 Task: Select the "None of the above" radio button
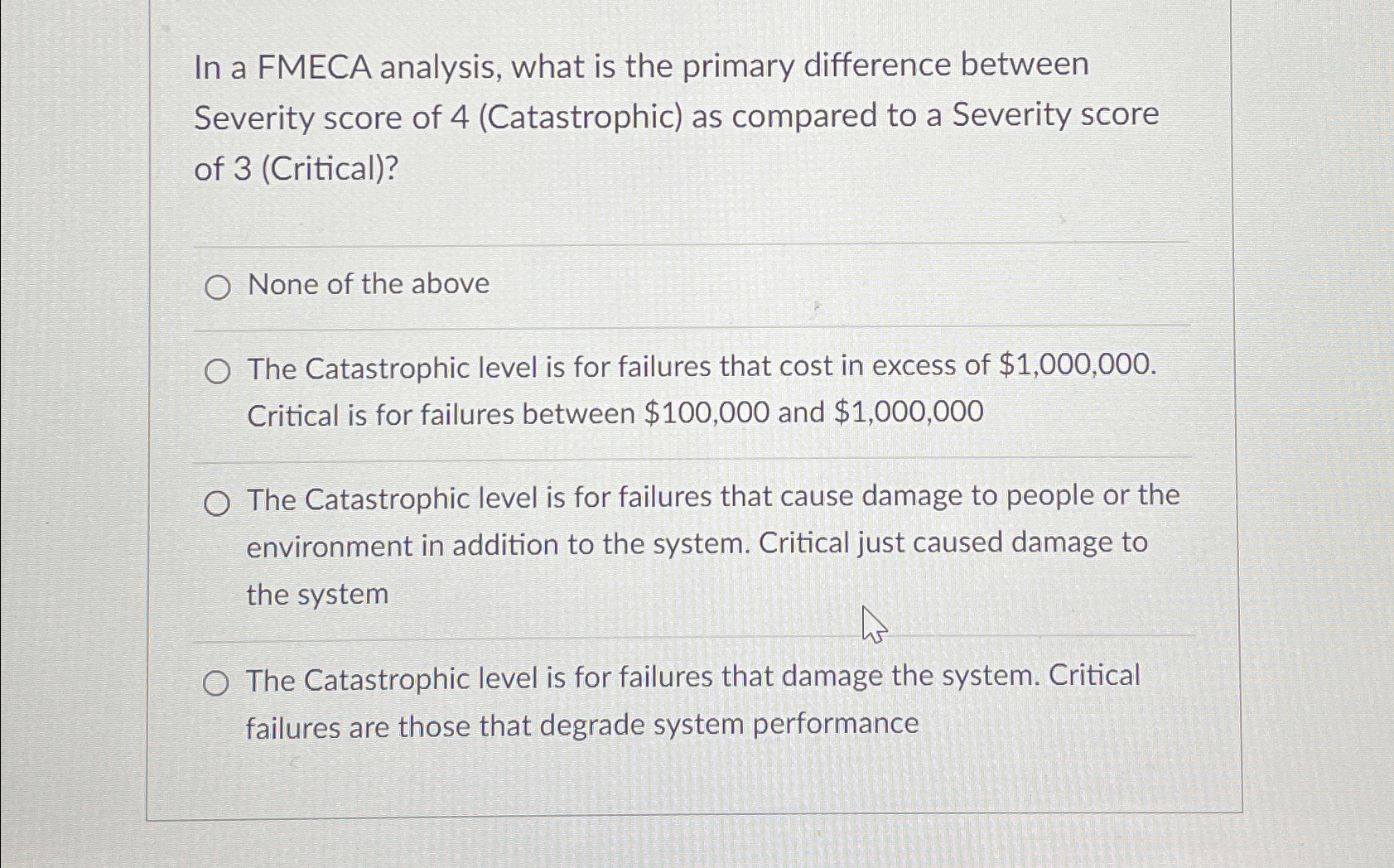(217, 287)
